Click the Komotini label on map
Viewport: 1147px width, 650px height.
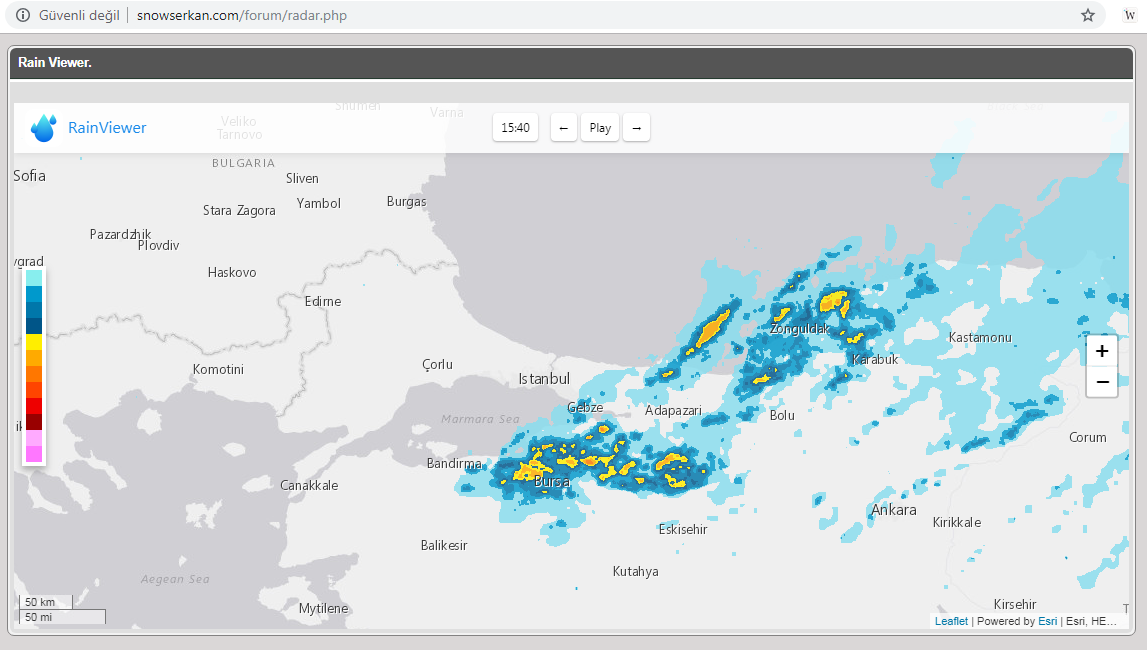point(218,369)
